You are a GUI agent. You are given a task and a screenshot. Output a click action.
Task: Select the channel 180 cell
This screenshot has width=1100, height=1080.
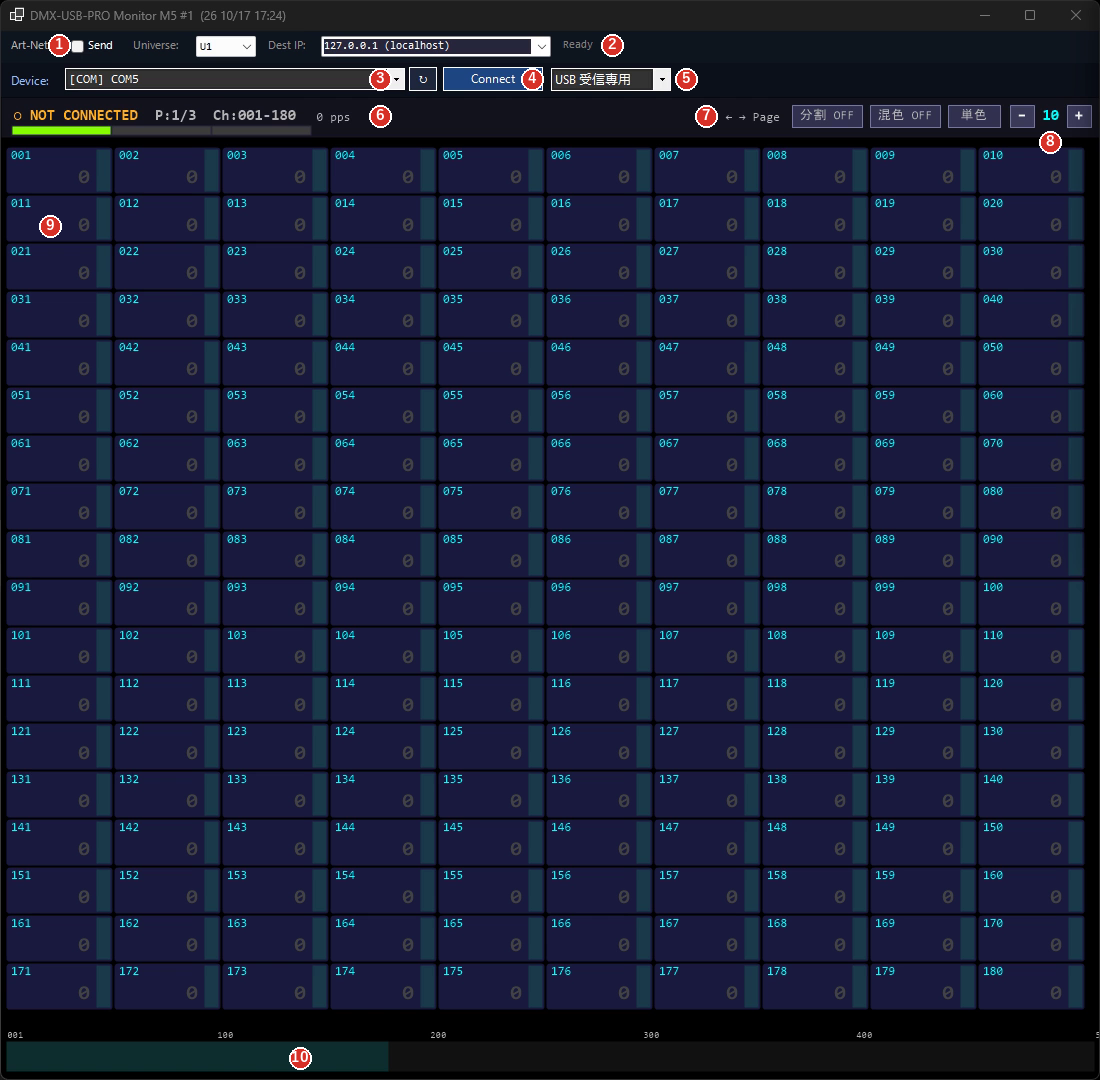pyautogui.click(x=1031, y=987)
